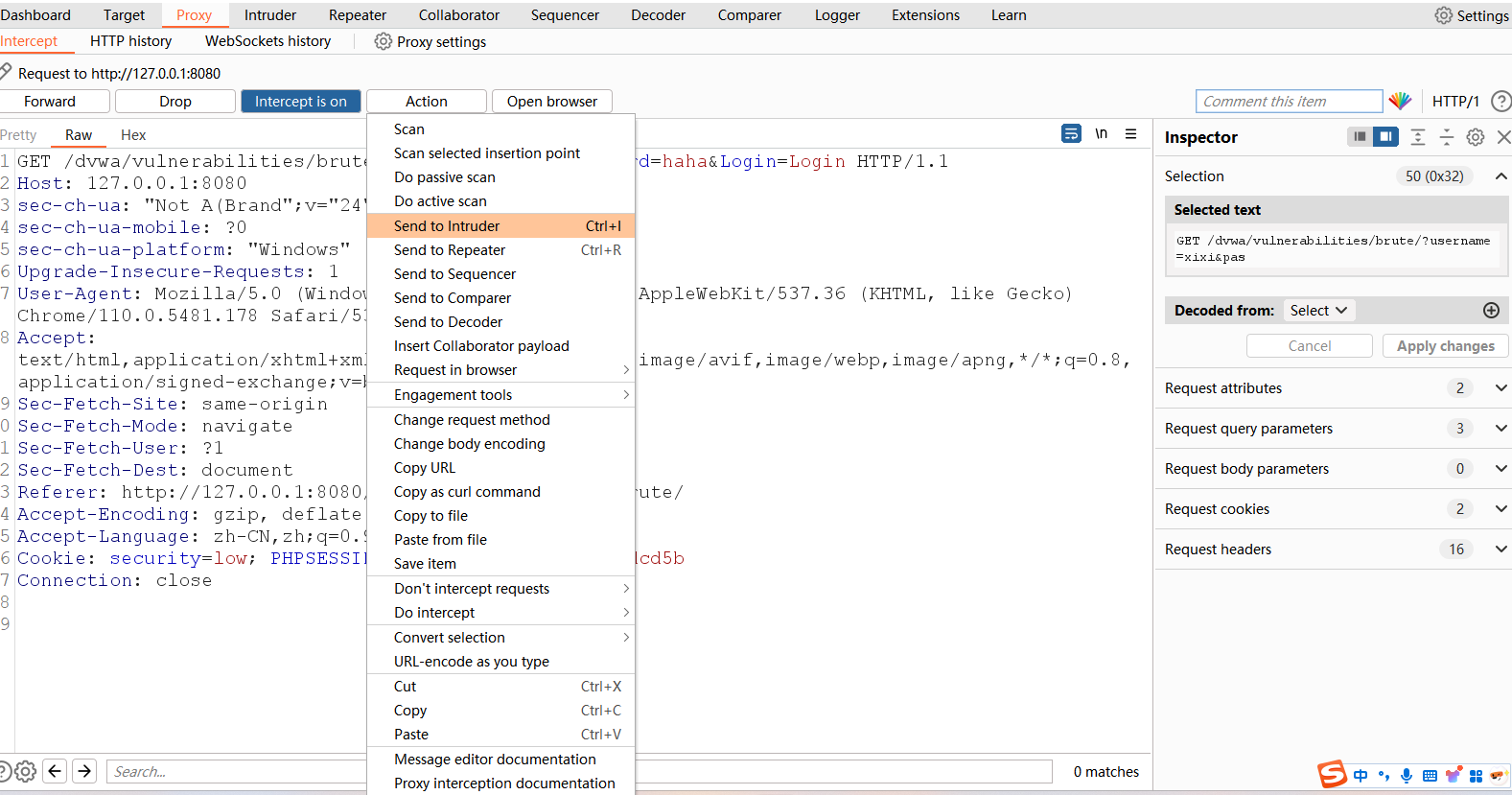Open Don't intercept requests submenu
Screen dimensions: 1512x795
[x=500, y=588]
